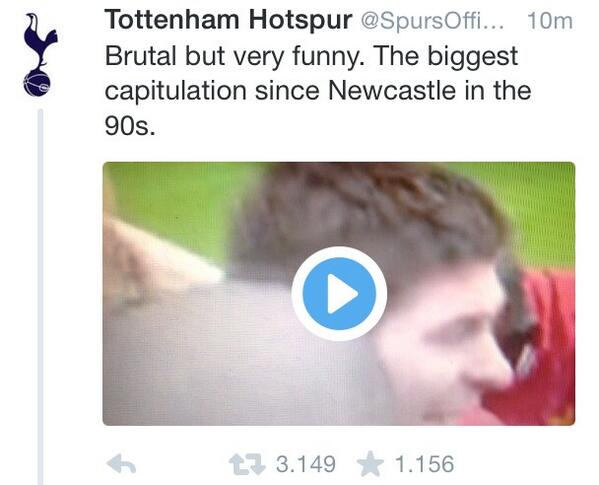
Task: Open the @SpursOffi... handle link
Action: pos(432,21)
